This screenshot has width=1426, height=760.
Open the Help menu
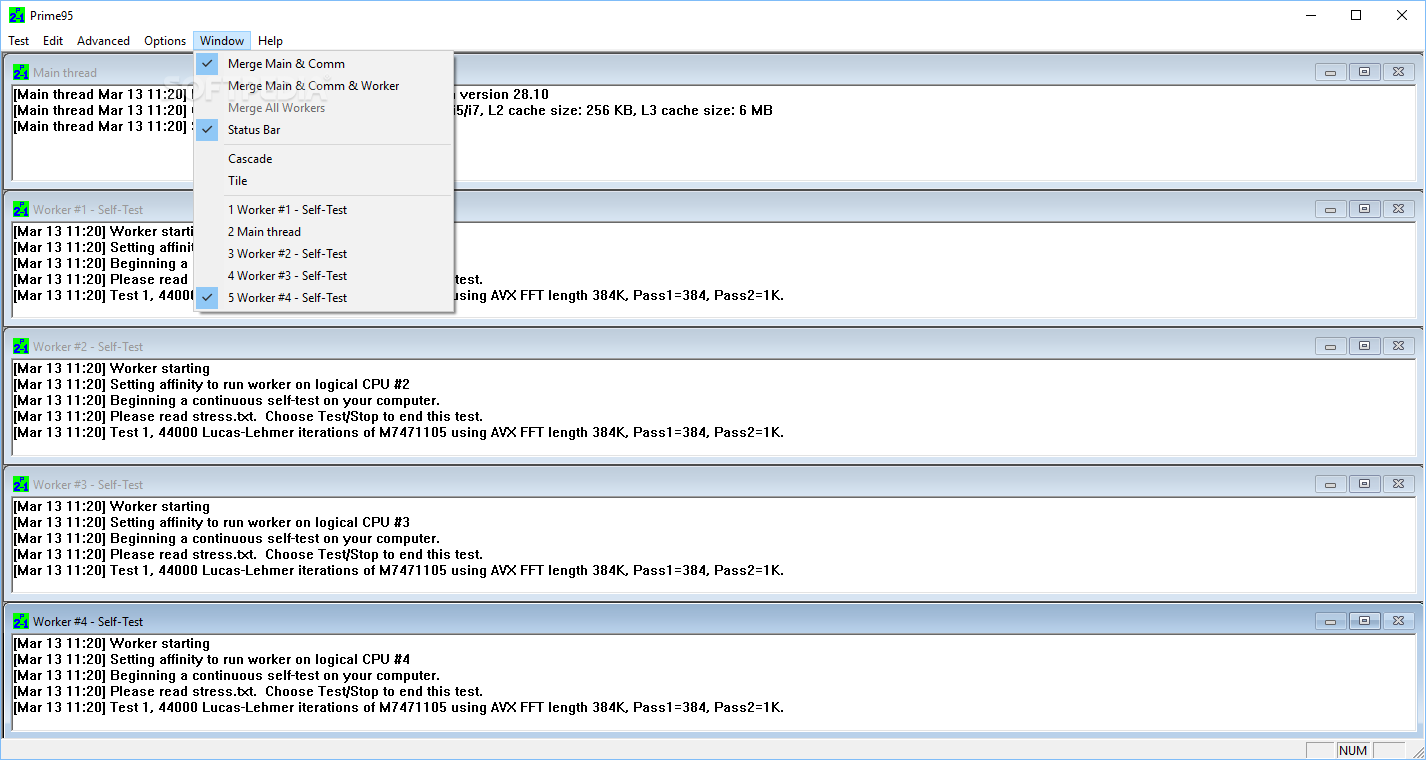pos(270,41)
